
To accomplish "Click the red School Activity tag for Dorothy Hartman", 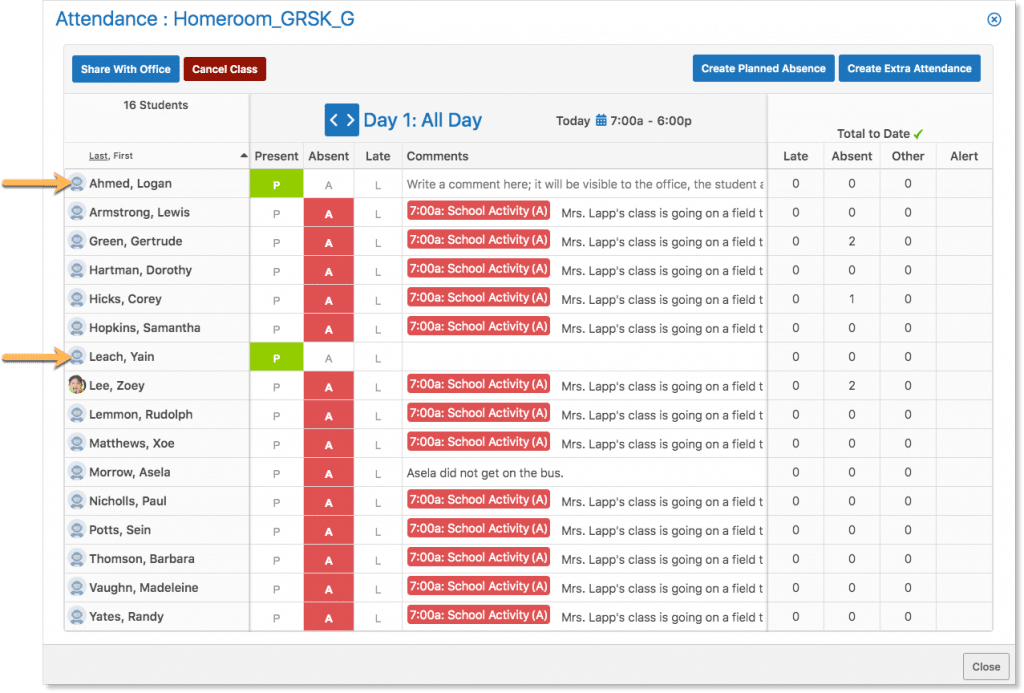I will [x=478, y=269].
